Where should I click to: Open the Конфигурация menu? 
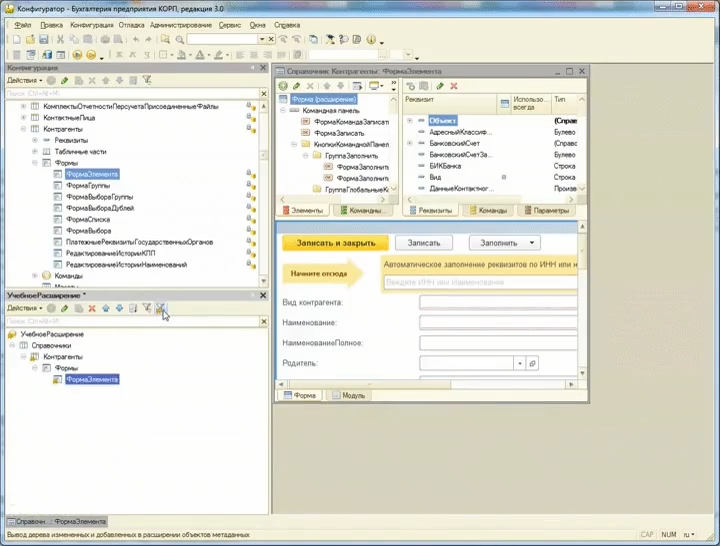coord(91,25)
